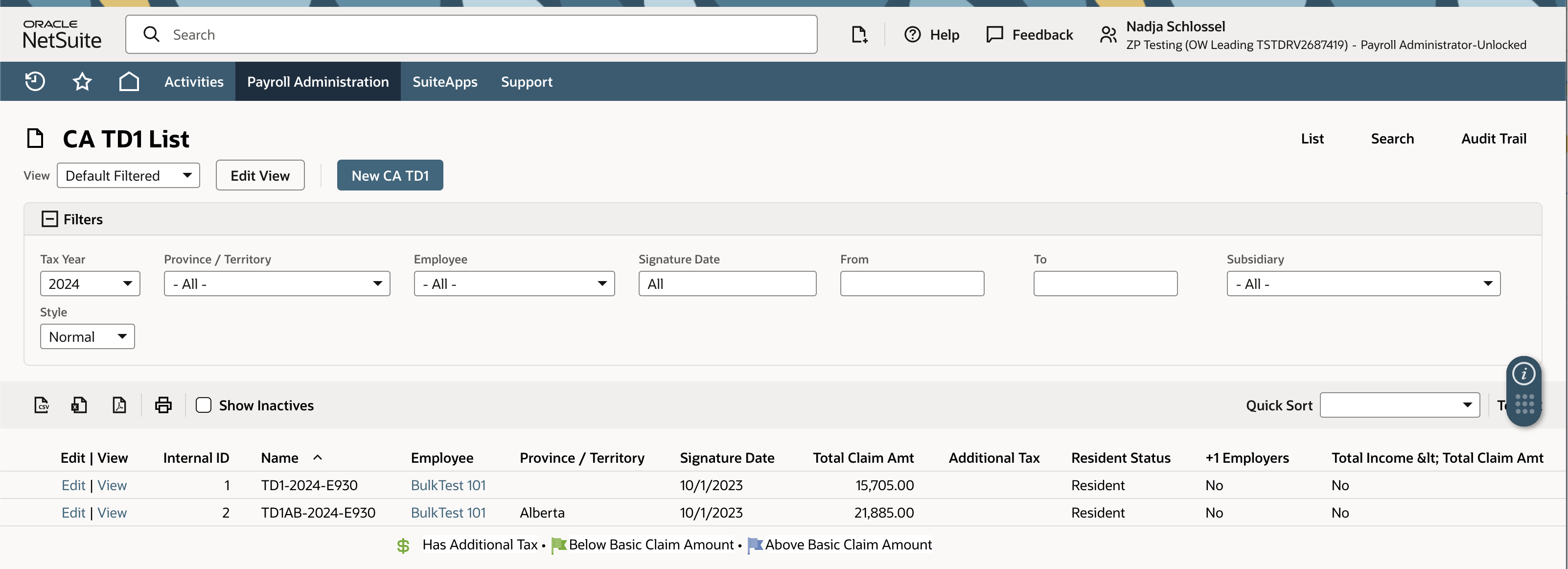Open the Payroll Administration menu
This screenshot has width=1568, height=569.
(318, 82)
